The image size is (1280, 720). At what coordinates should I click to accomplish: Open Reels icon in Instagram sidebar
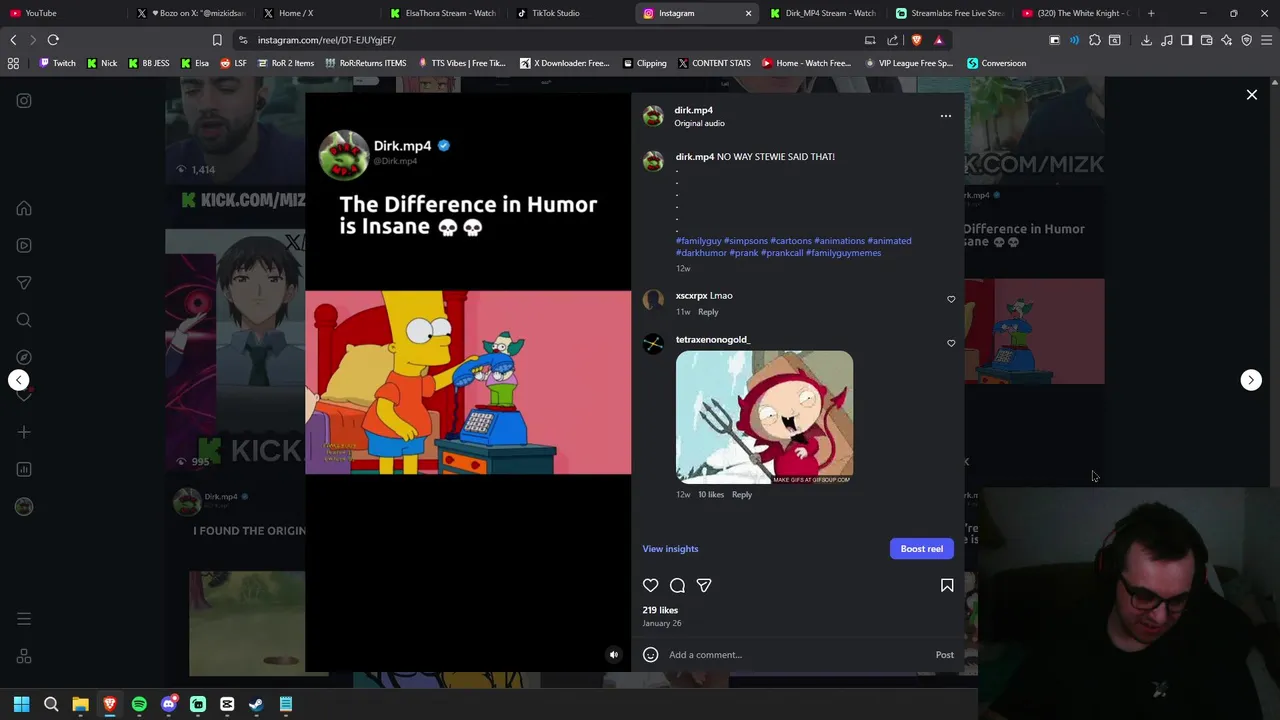pos(24,245)
